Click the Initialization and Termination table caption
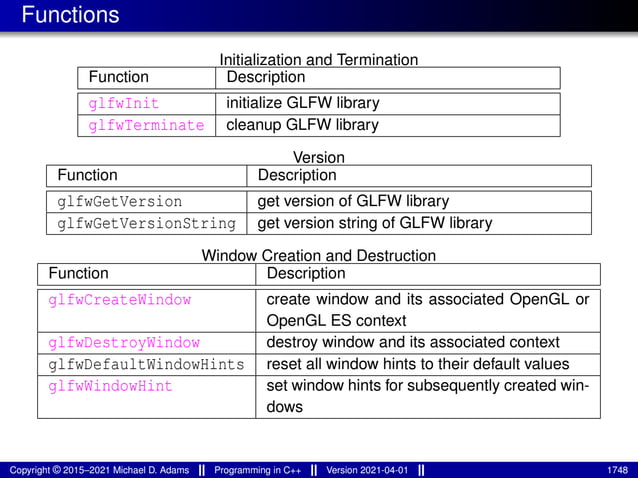The image size is (638, 478). pyautogui.click(x=319, y=60)
